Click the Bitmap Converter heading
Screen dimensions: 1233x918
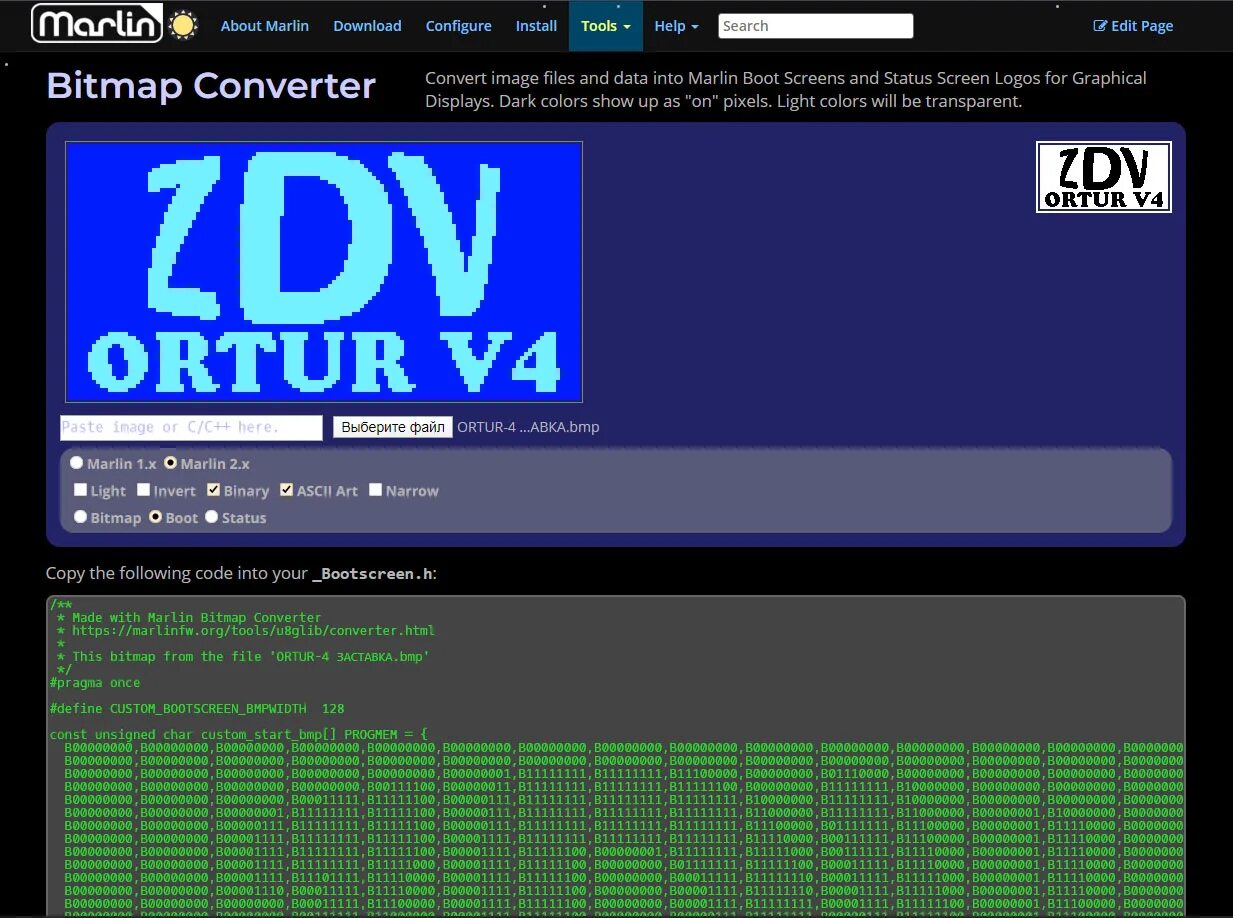point(211,86)
